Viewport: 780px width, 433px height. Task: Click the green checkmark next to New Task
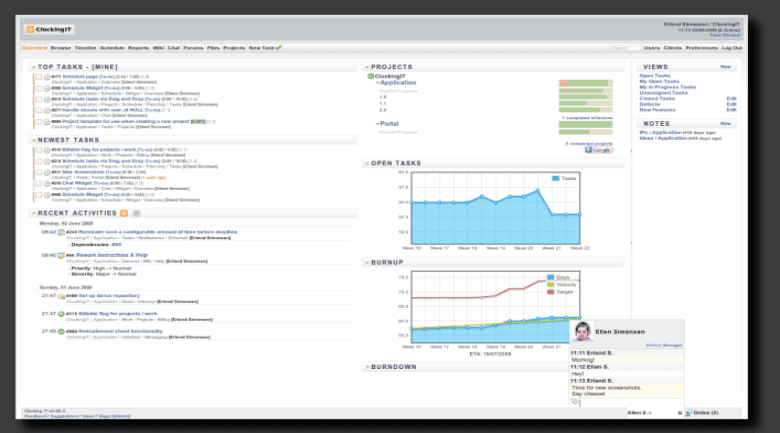point(279,48)
